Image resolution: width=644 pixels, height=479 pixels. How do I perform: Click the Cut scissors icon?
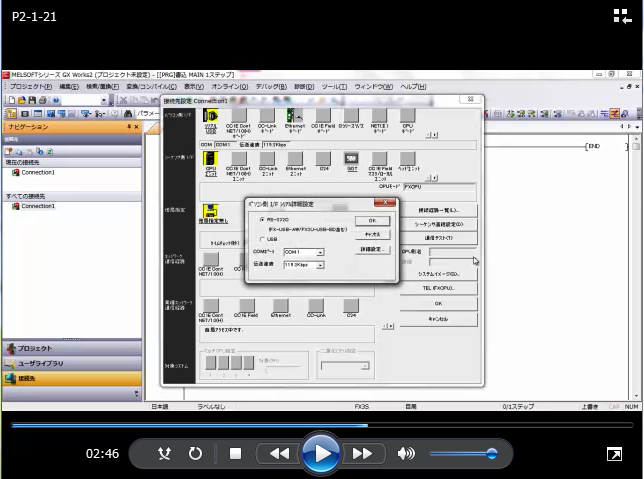coord(123,100)
